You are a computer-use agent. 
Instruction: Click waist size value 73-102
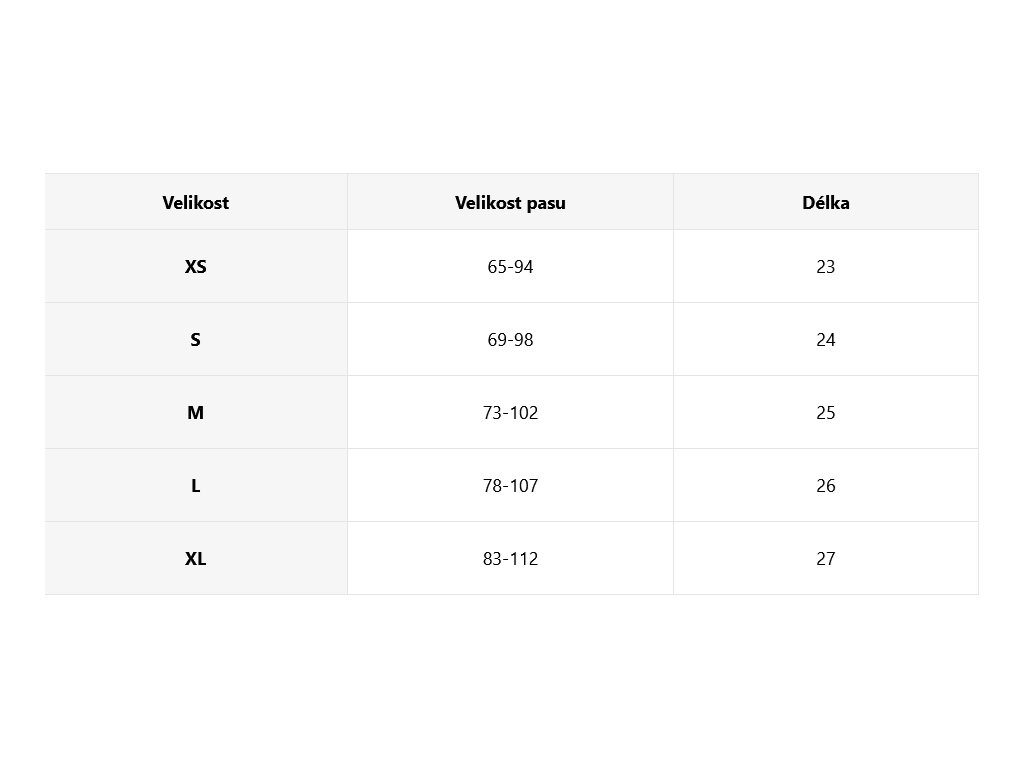pyautogui.click(x=510, y=413)
